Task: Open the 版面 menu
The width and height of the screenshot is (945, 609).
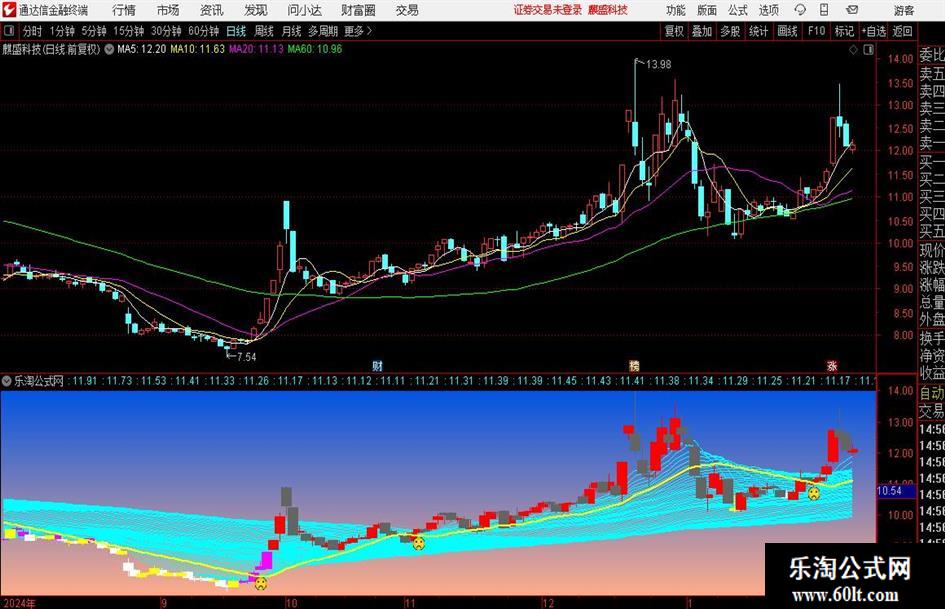Action: 707,10
